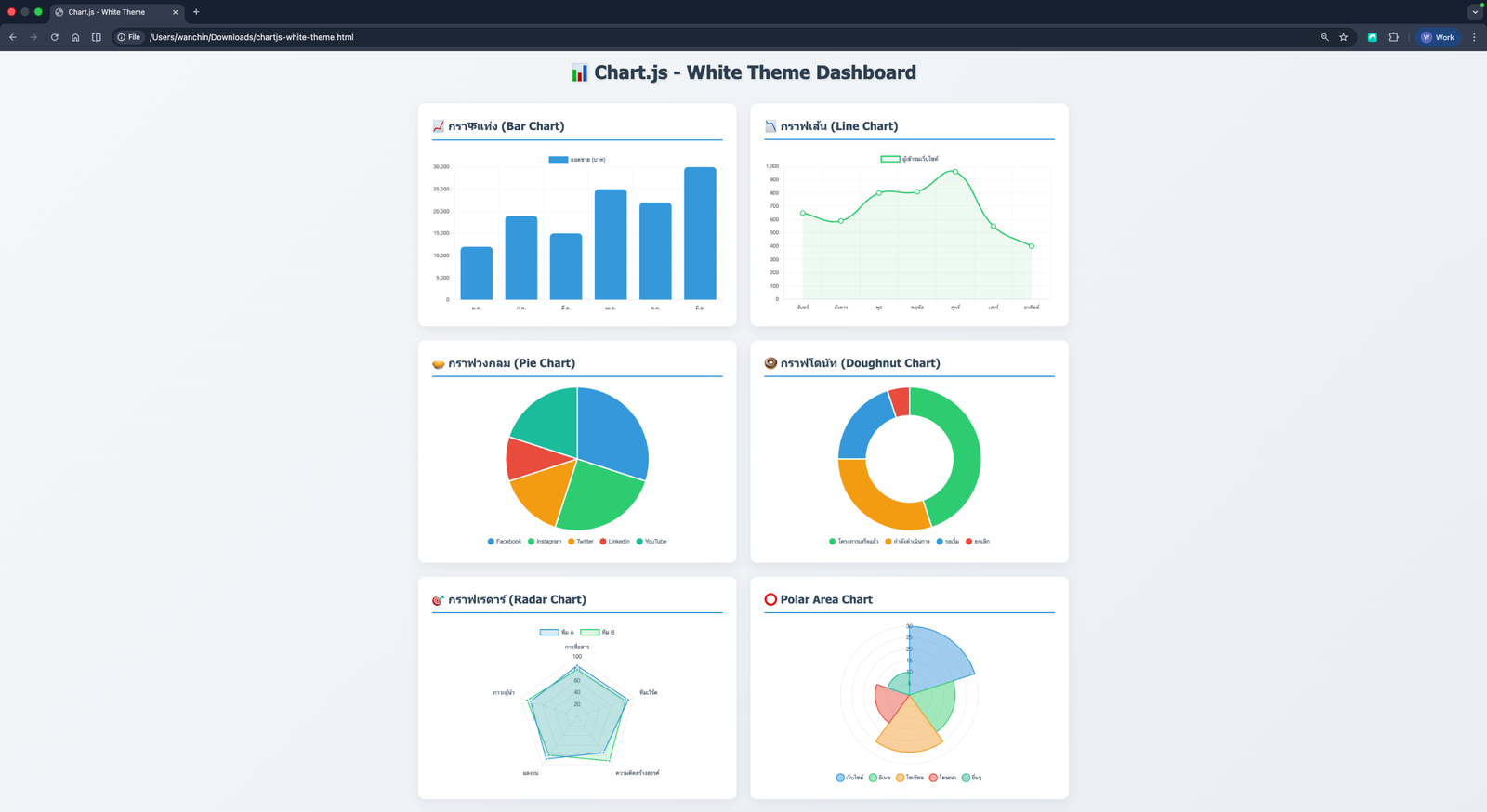Toggle รอเริ่ม in the doughnut legend
This screenshot has width=1487, height=812.
point(948,541)
